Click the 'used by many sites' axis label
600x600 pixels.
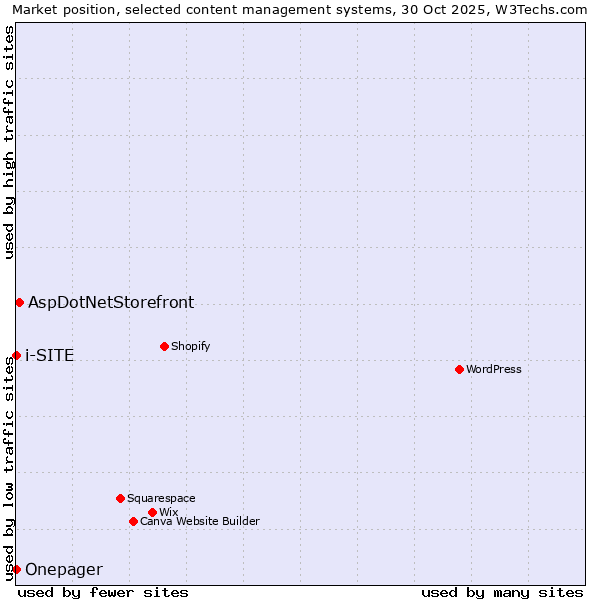pyautogui.click(x=502, y=592)
